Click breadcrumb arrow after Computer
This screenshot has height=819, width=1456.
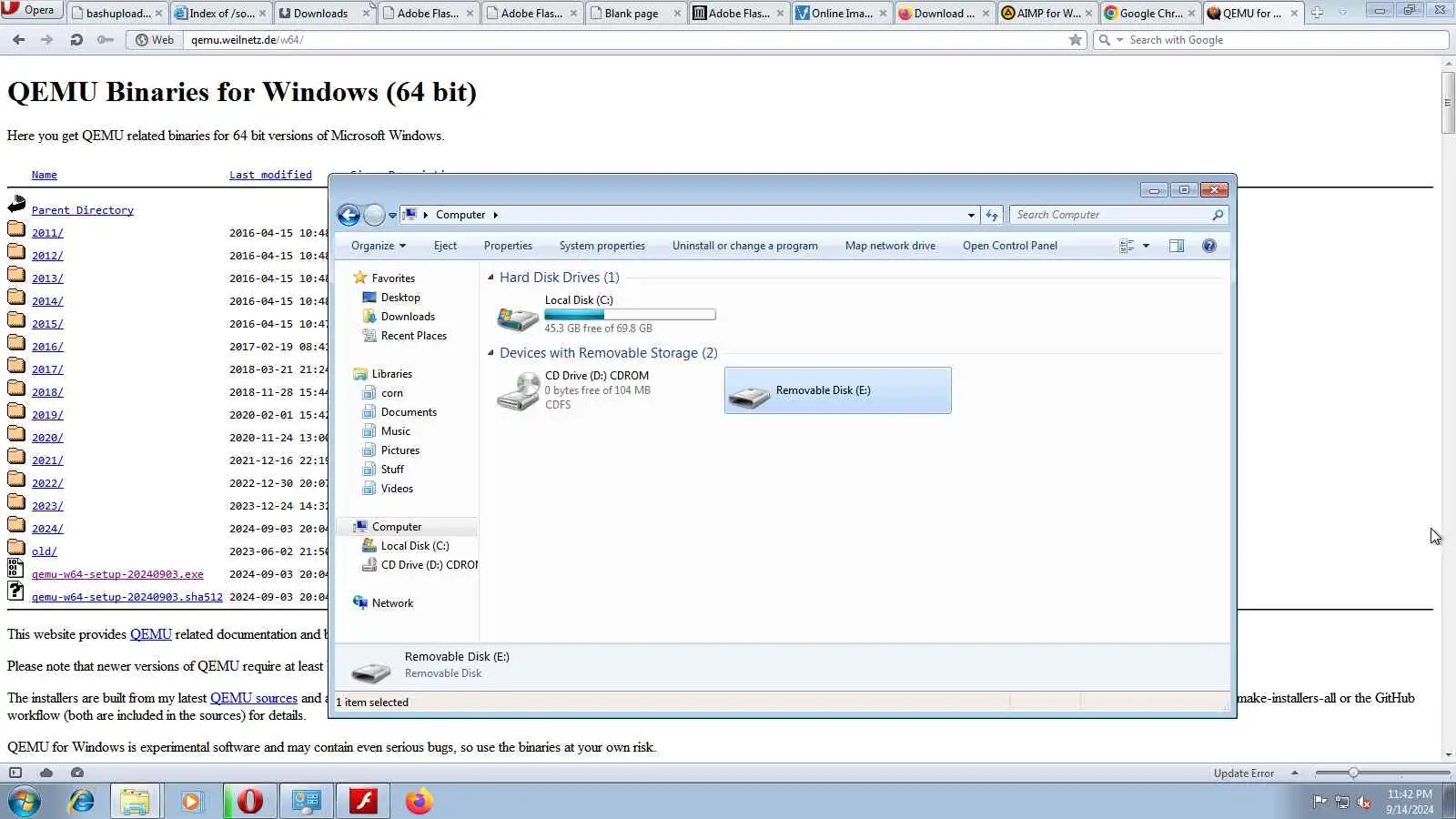[x=496, y=215]
